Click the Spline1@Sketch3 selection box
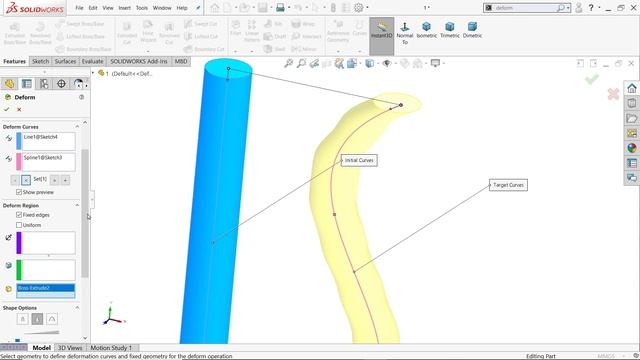The width and height of the screenshot is (640, 360). pyautogui.click(x=49, y=162)
